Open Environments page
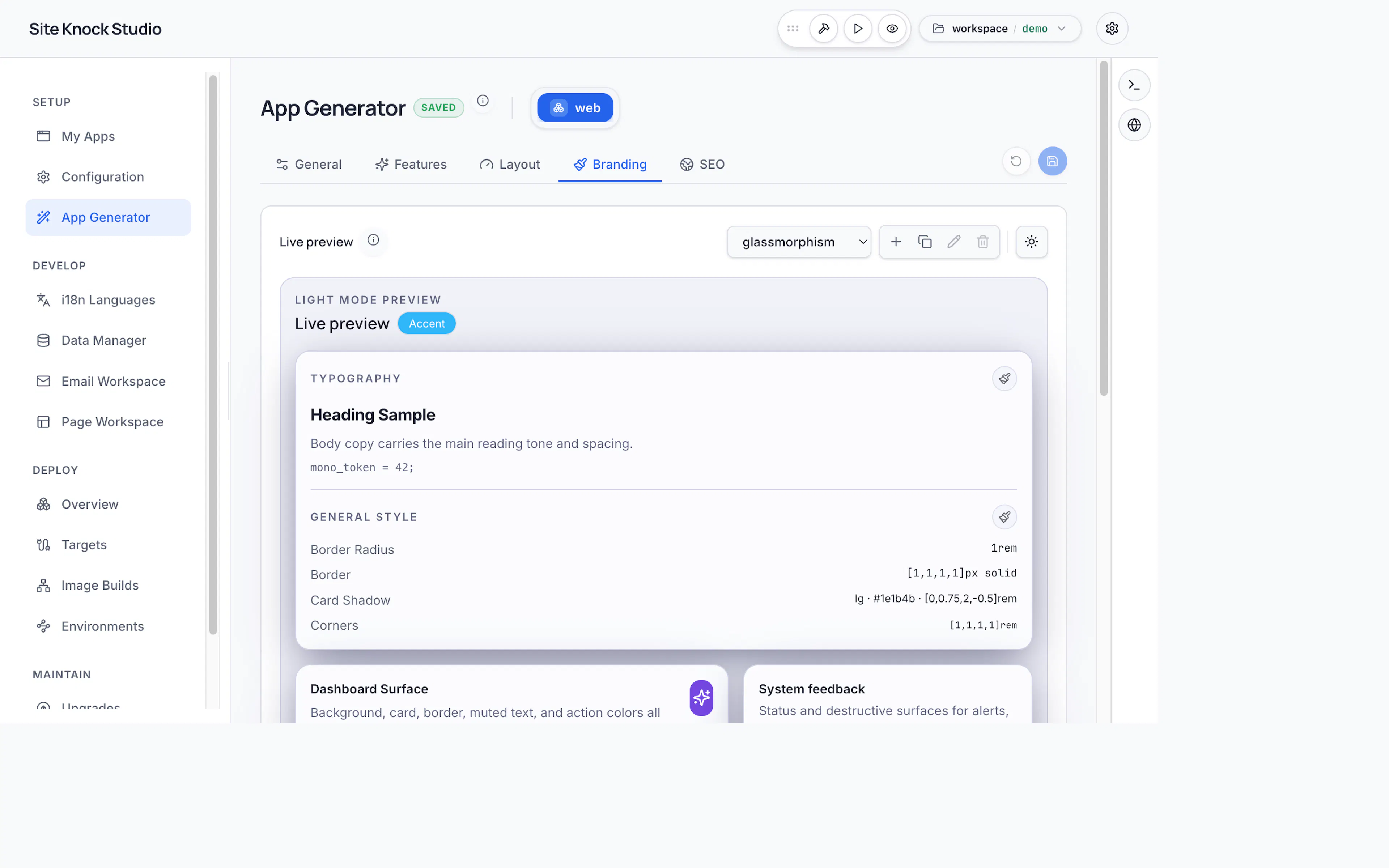Image resolution: width=1389 pixels, height=868 pixels. click(x=108, y=626)
